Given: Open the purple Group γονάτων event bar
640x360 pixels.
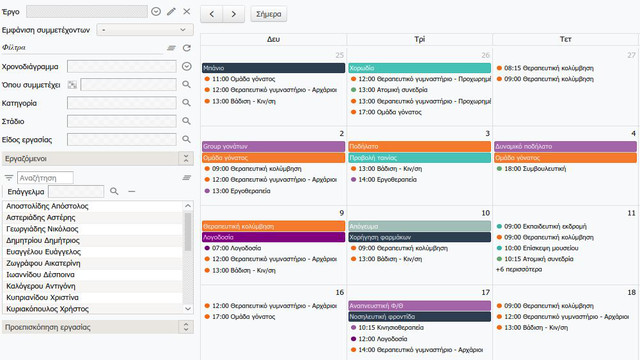Looking at the screenshot, I should [273, 146].
